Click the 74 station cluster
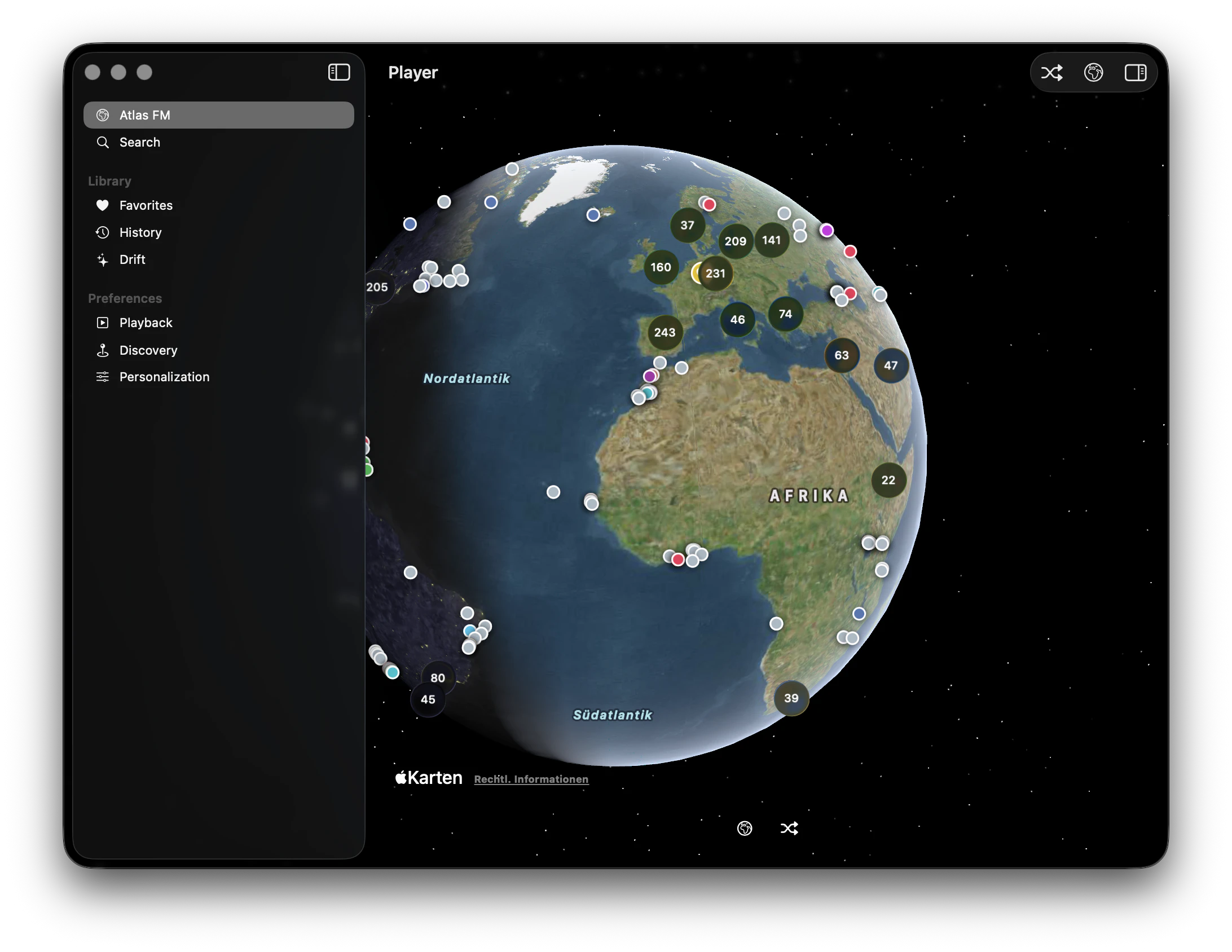Screen dimensions: 1232x952 tap(785, 314)
